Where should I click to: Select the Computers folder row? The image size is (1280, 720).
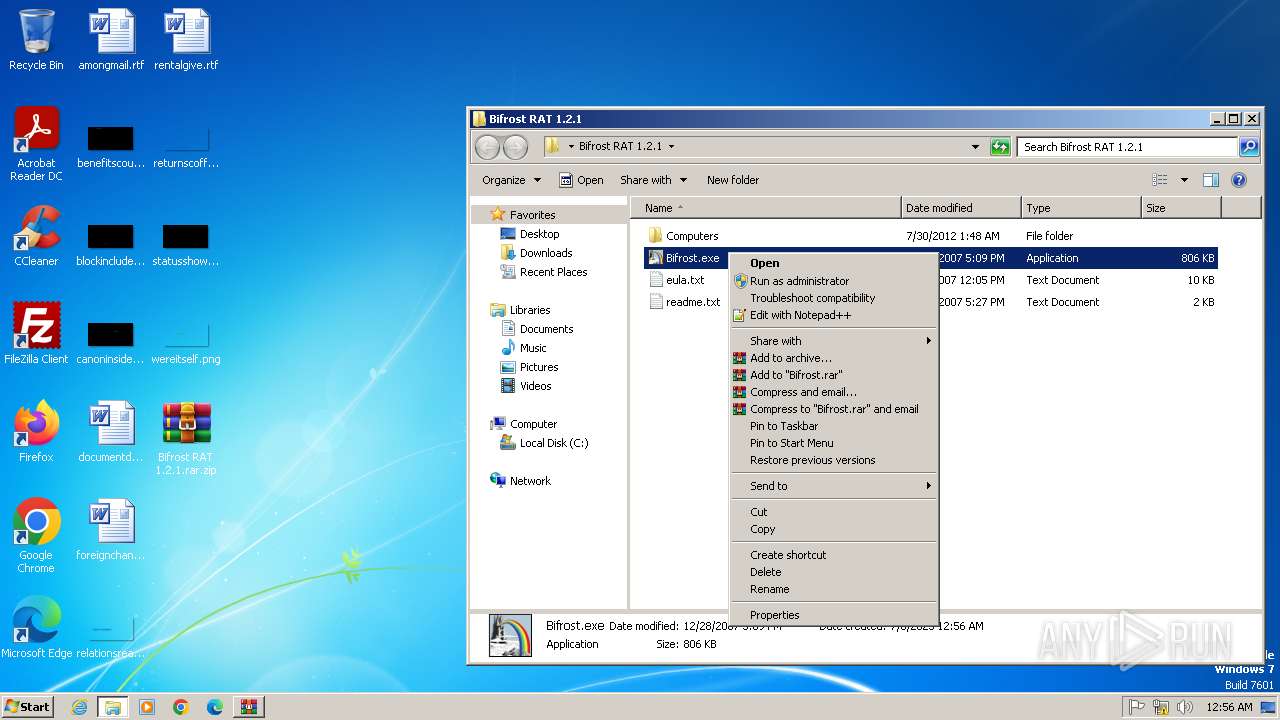(x=932, y=236)
